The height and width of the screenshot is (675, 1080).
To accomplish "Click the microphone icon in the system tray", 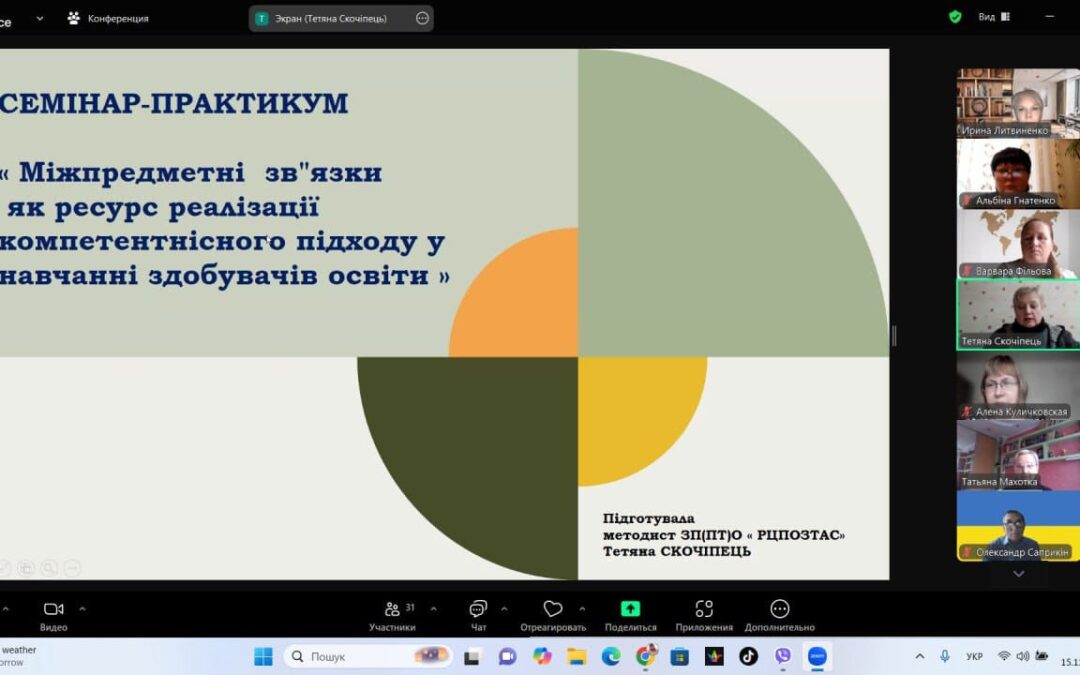I will (944, 656).
